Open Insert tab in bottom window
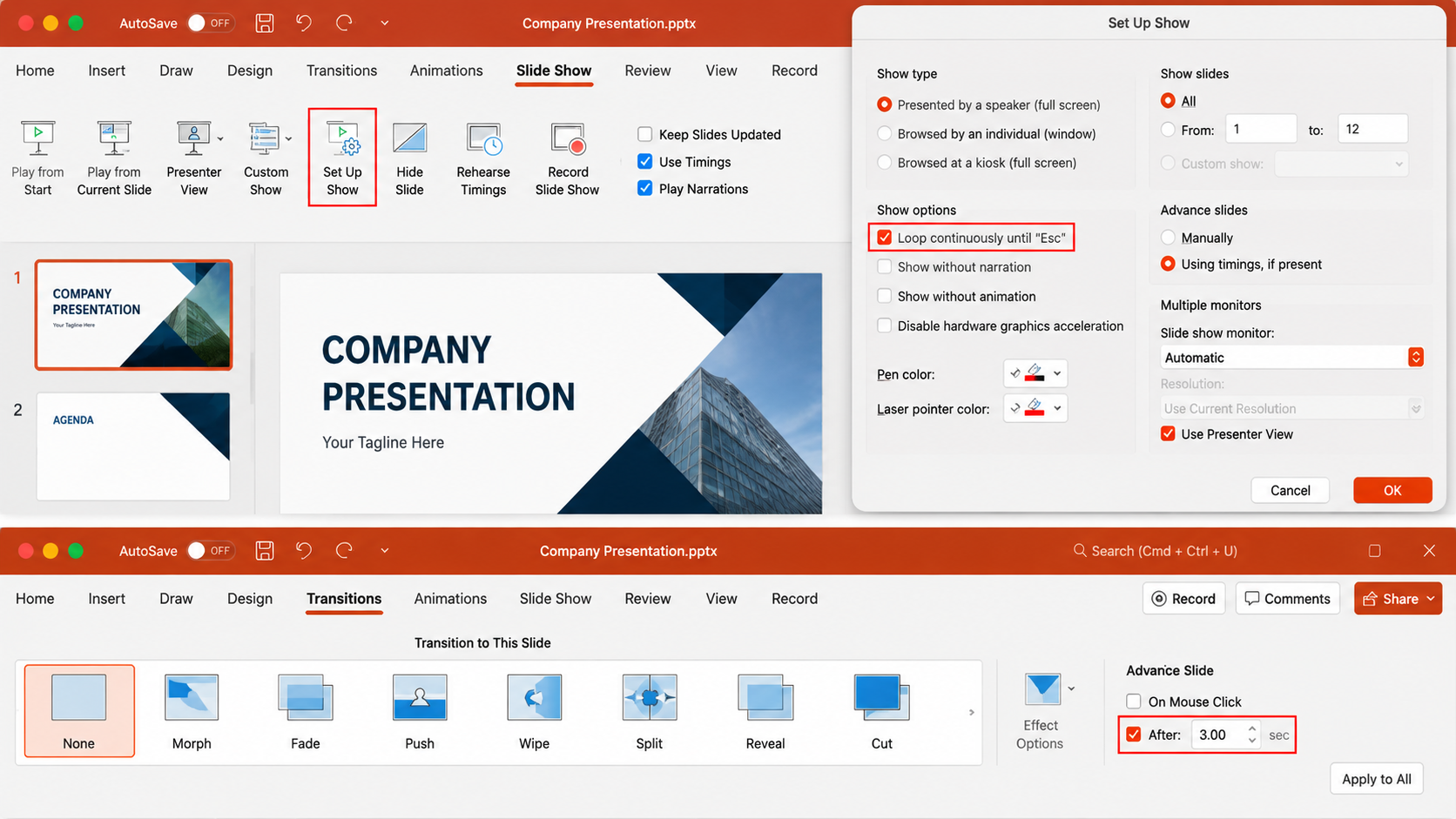Image resolution: width=1456 pixels, height=819 pixels. [x=107, y=599]
